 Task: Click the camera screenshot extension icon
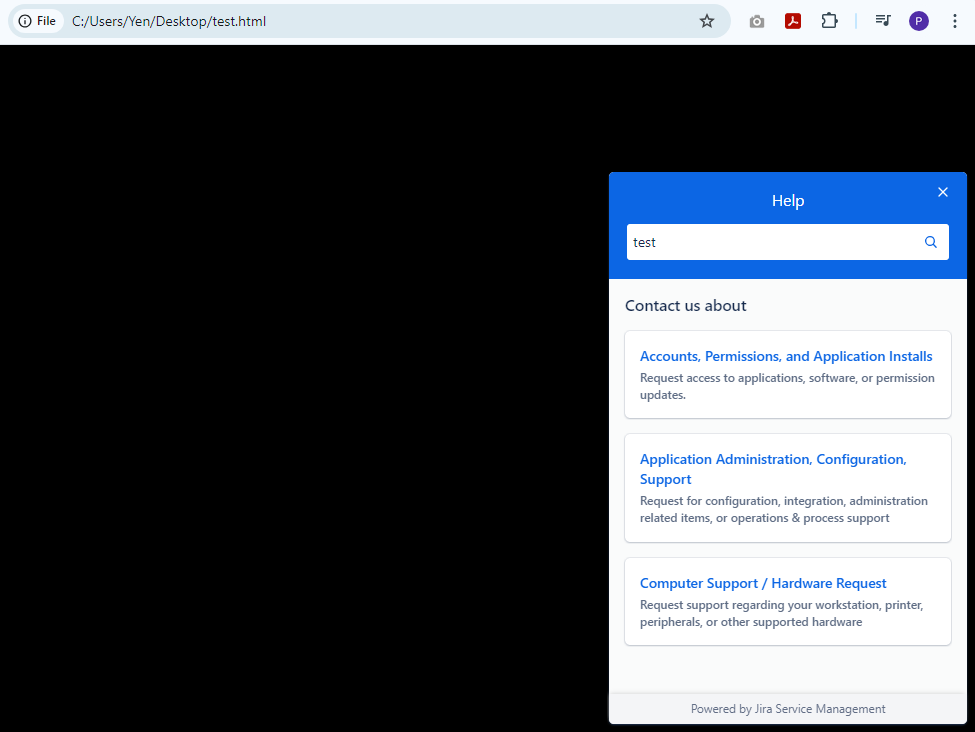click(756, 21)
